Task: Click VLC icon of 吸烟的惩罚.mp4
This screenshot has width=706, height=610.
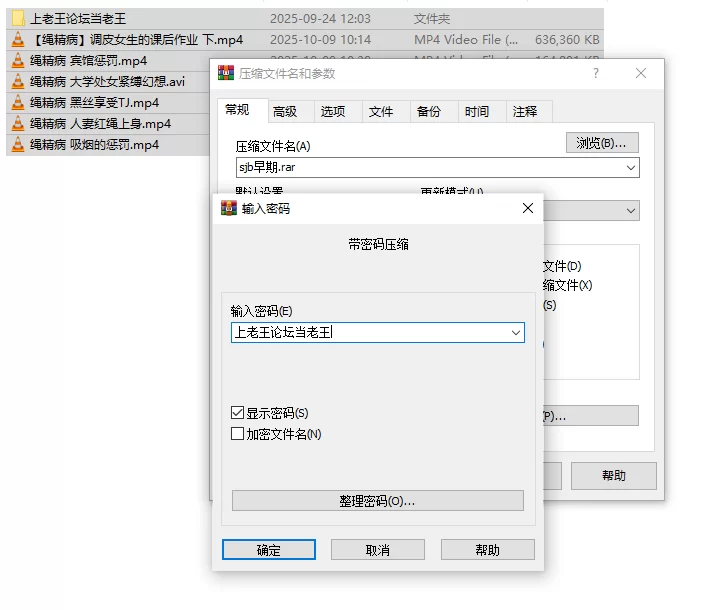Action: tap(18, 145)
